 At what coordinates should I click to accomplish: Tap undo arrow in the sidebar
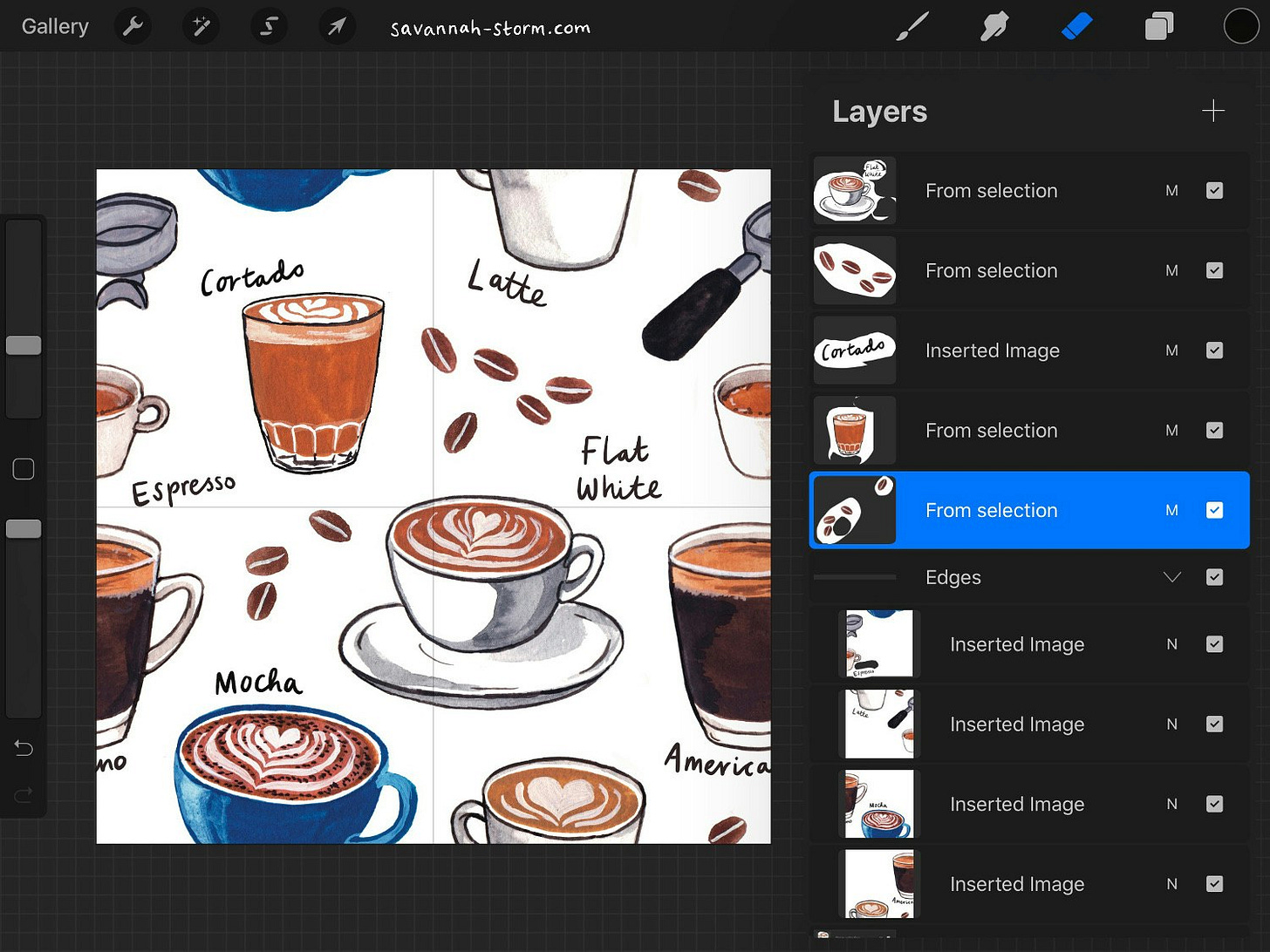24,748
